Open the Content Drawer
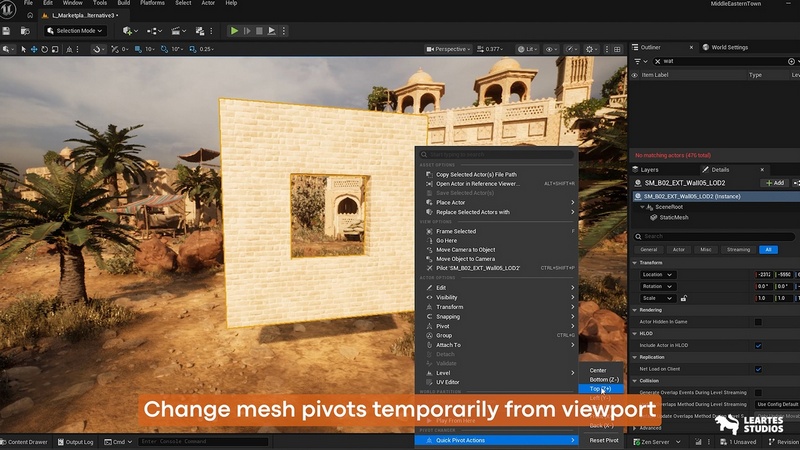 pos(28,441)
